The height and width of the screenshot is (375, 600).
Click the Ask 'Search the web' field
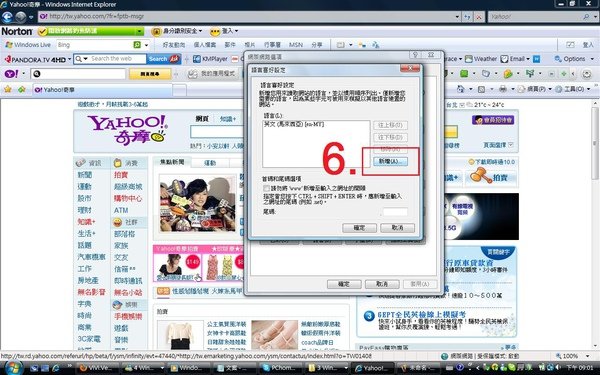point(117,59)
